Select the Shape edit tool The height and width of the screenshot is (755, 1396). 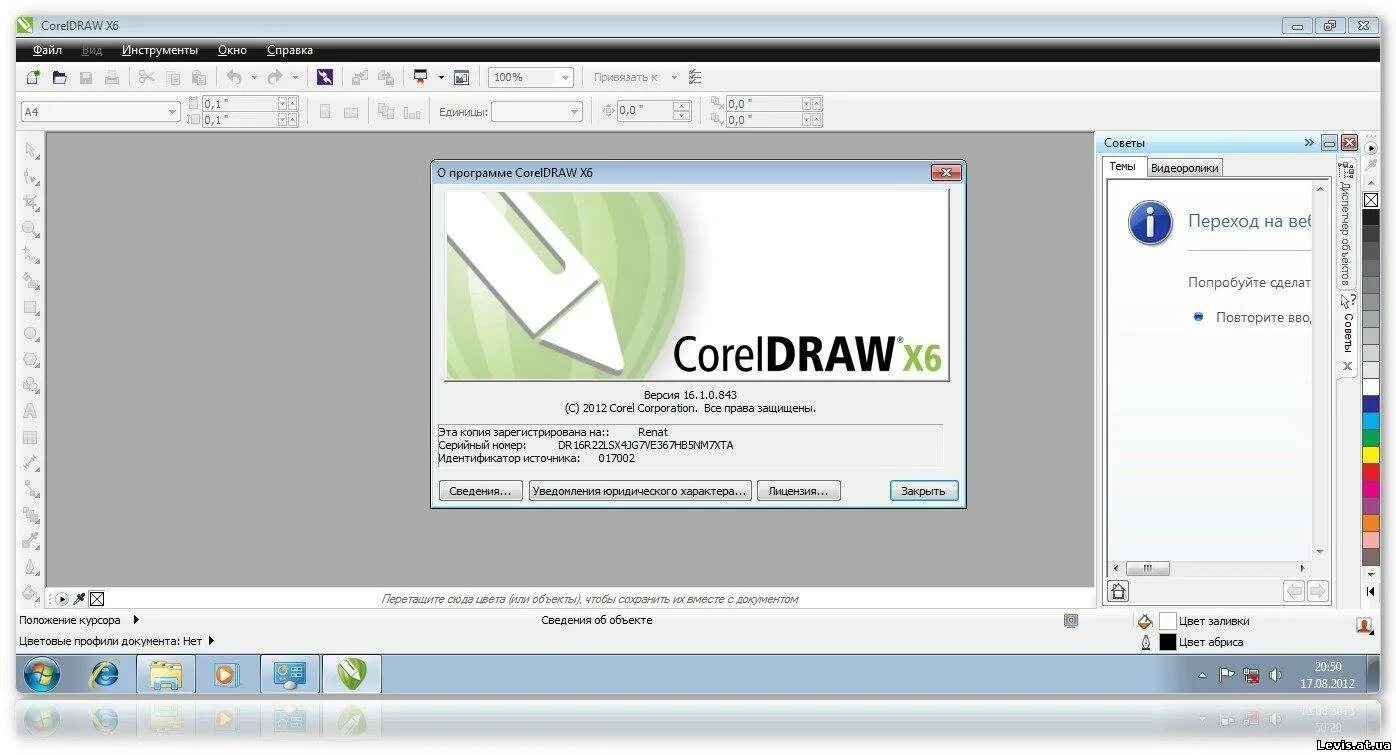31,177
